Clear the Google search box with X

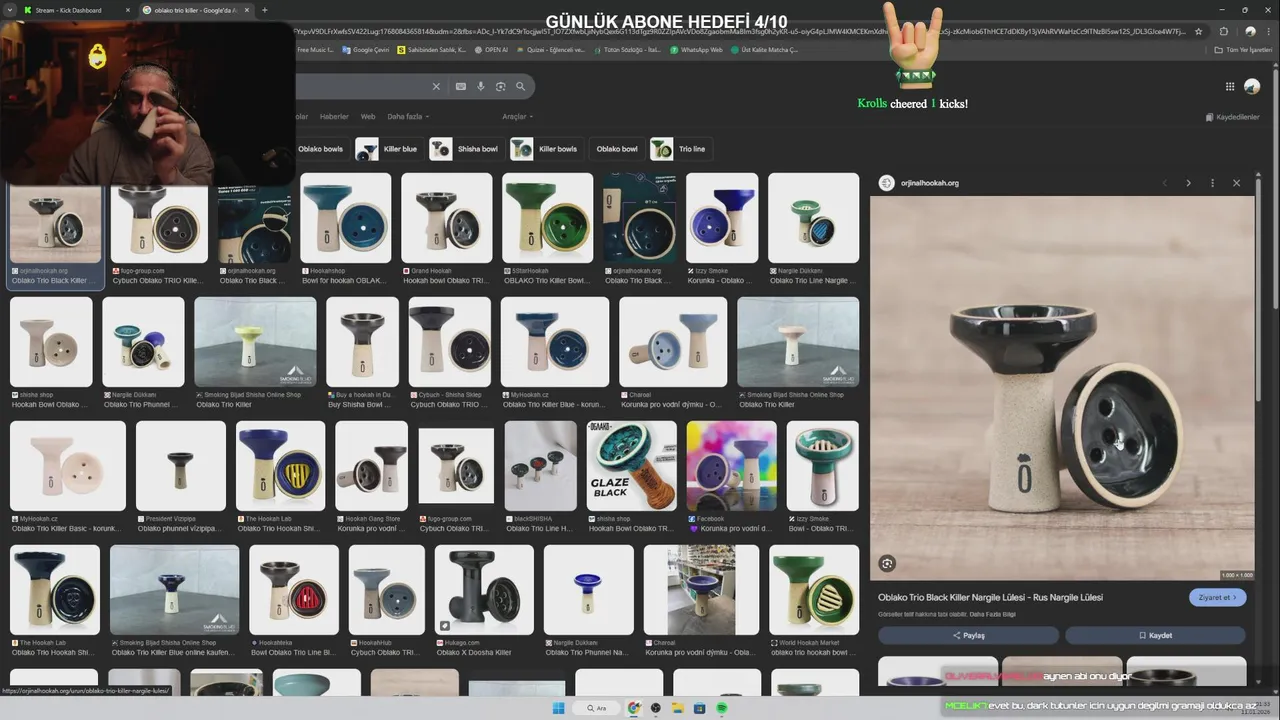pyautogui.click(x=436, y=87)
